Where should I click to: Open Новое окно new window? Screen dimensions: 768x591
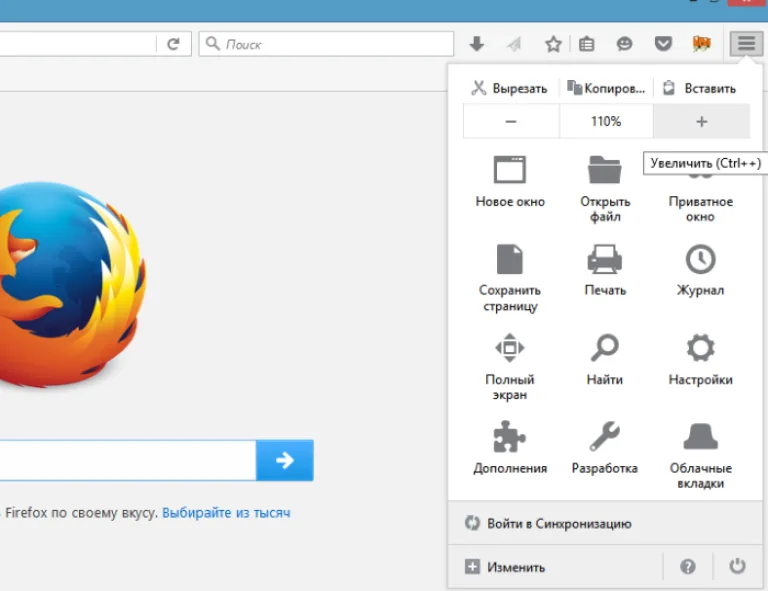click(510, 182)
